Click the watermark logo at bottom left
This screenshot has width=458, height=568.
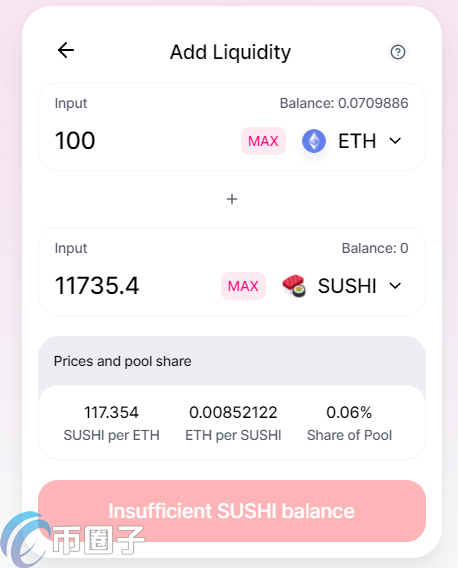(72, 540)
